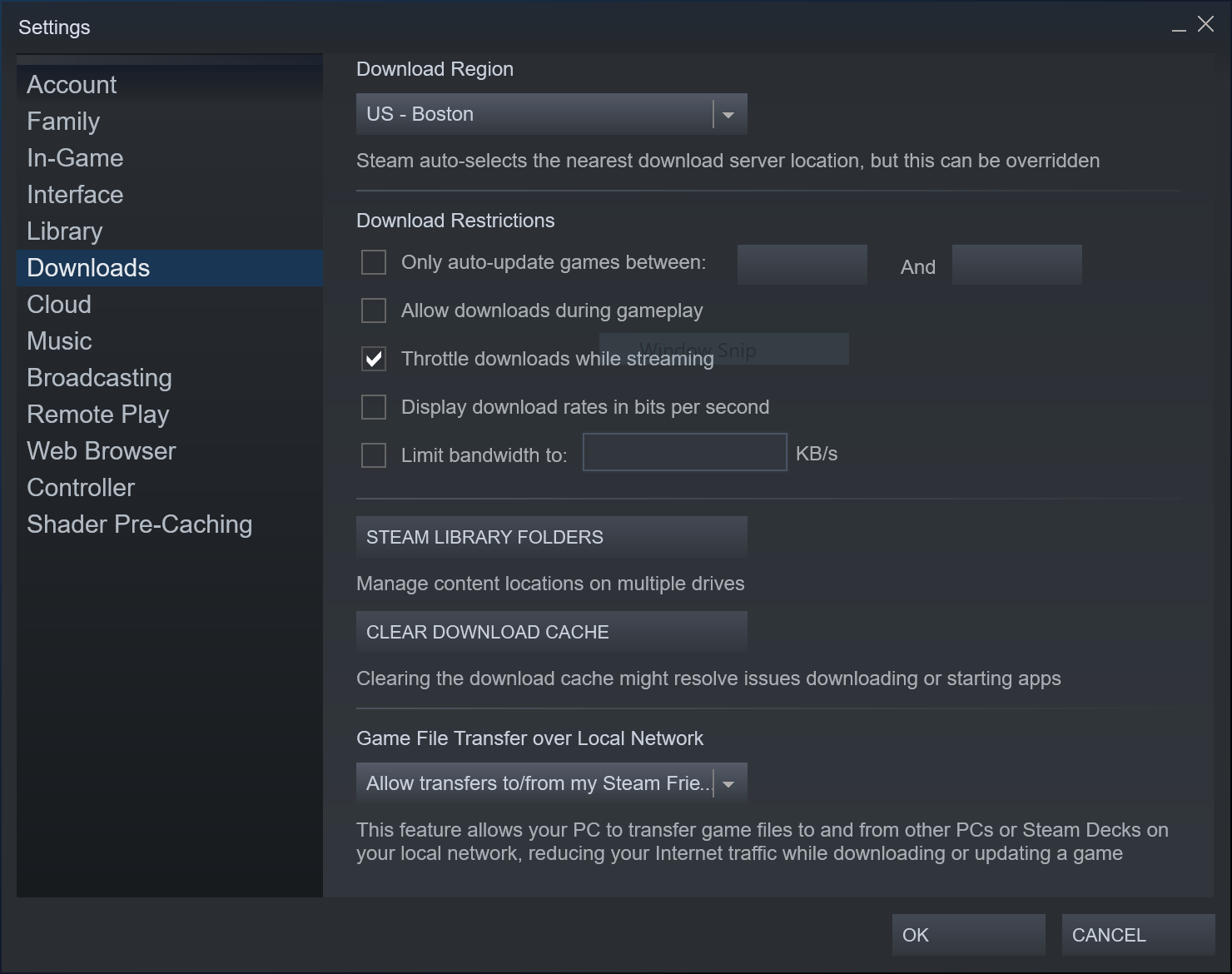Enable display download rates in bits per second
This screenshot has width=1232, height=974.
[x=374, y=407]
